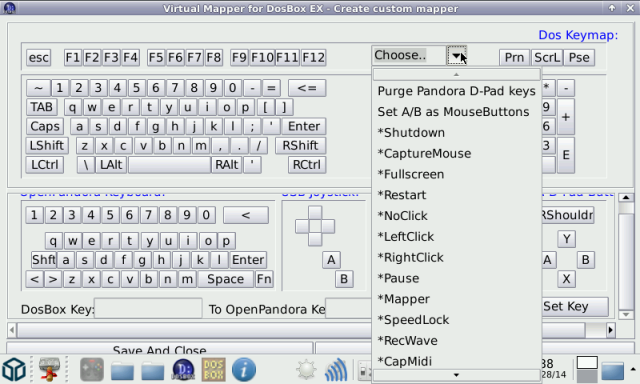Click the dropdown list's bottom scroll arrow
This screenshot has height=384, width=640.
(x=456, y=375)
